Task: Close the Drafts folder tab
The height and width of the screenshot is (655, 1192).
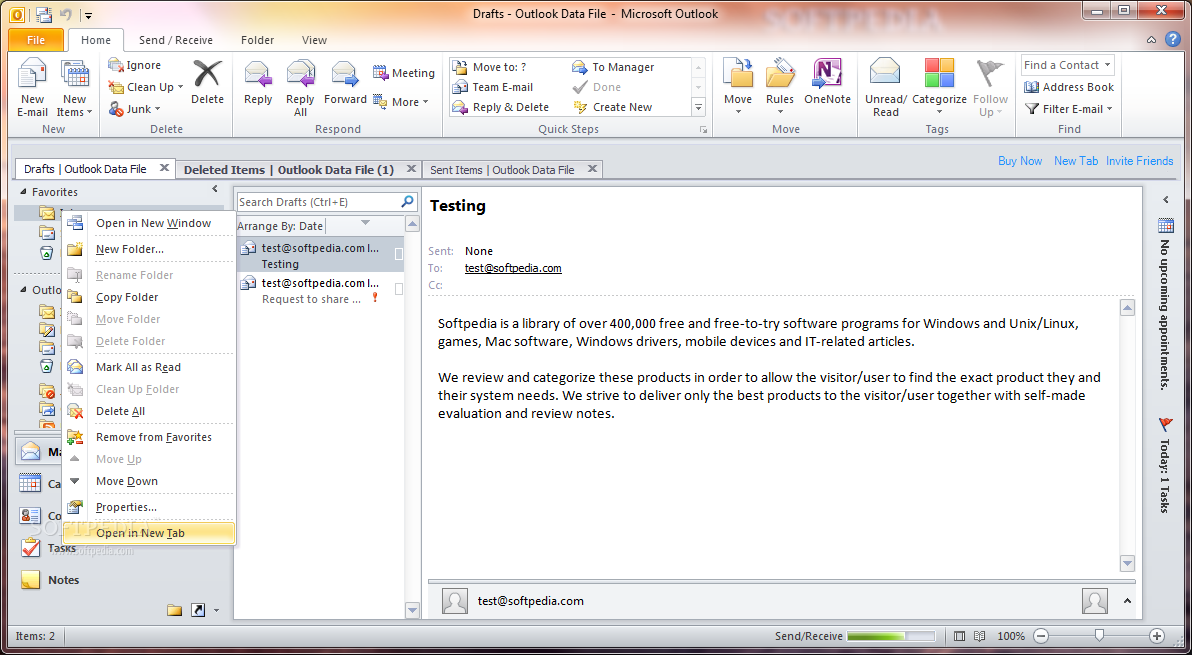Action: pos(163,168)
